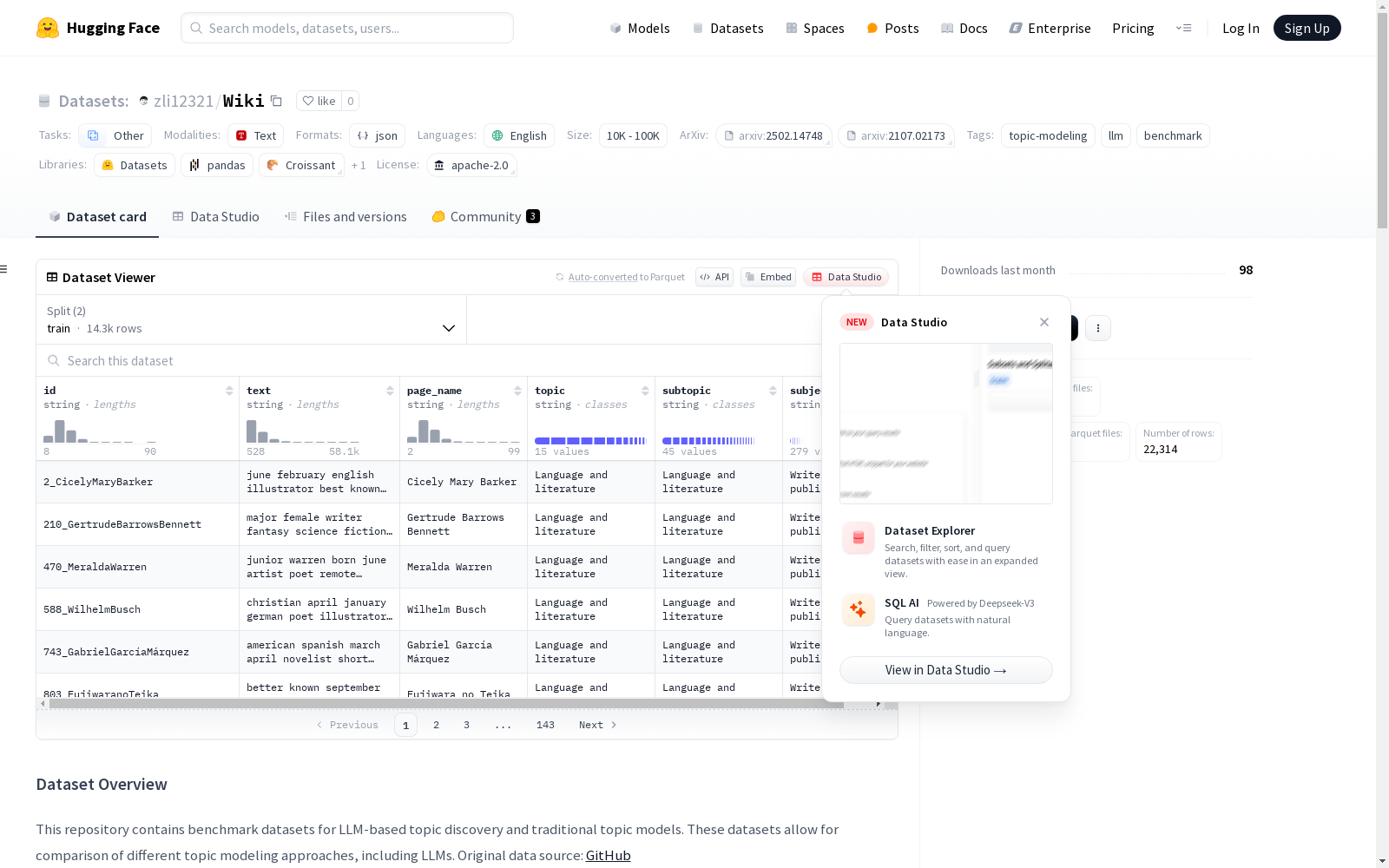Click the Datasets library tag
The width and height of the screenshot is (1389, 868).
[135, 165]
